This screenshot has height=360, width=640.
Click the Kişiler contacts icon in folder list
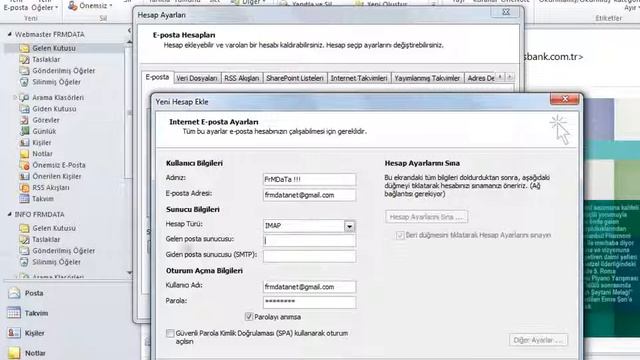(24, 142)
